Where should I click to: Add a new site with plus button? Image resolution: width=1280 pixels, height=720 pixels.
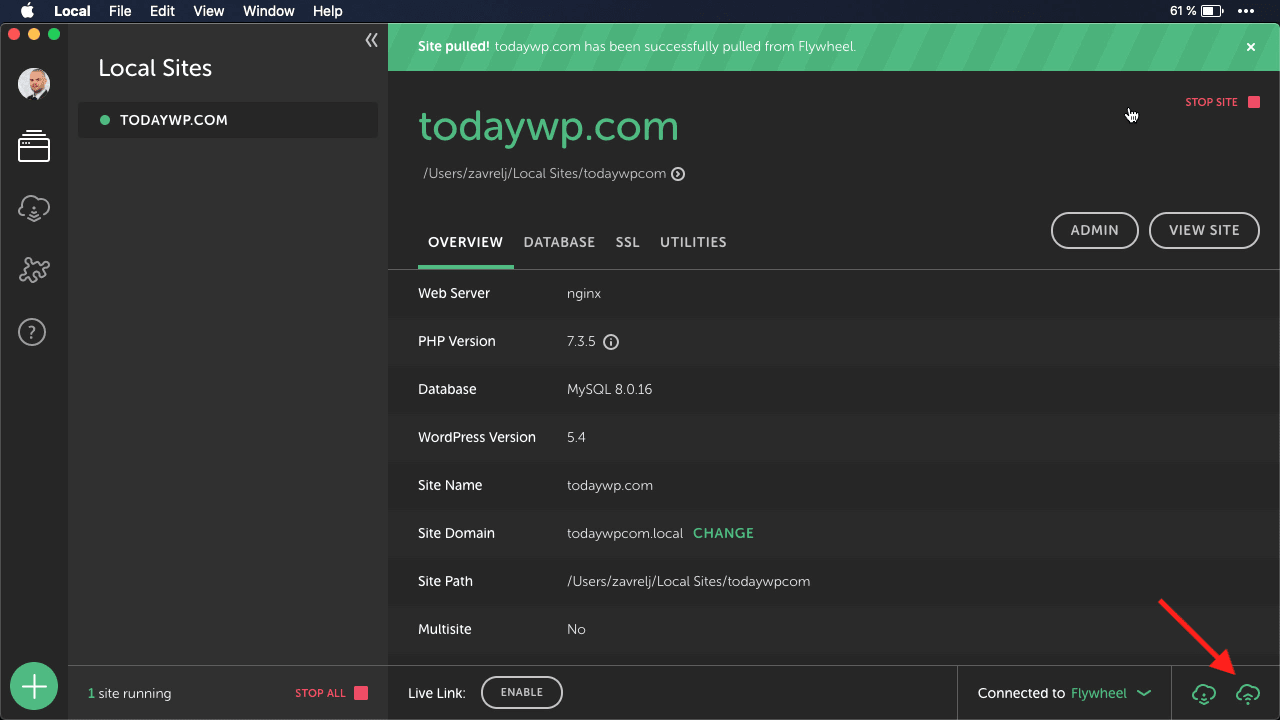(x=34, y=687)
